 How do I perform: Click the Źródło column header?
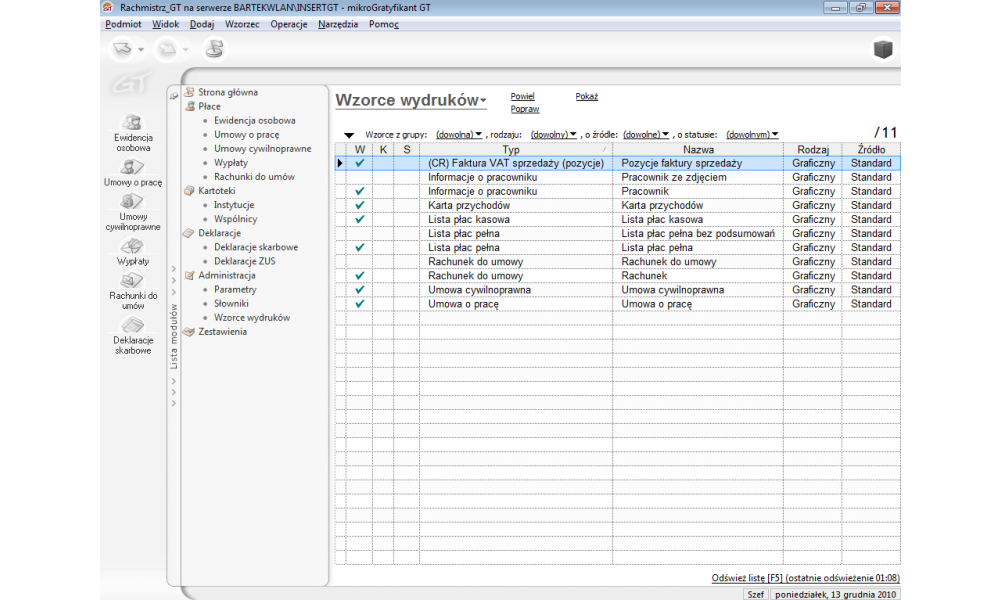(x=871, y=149)
